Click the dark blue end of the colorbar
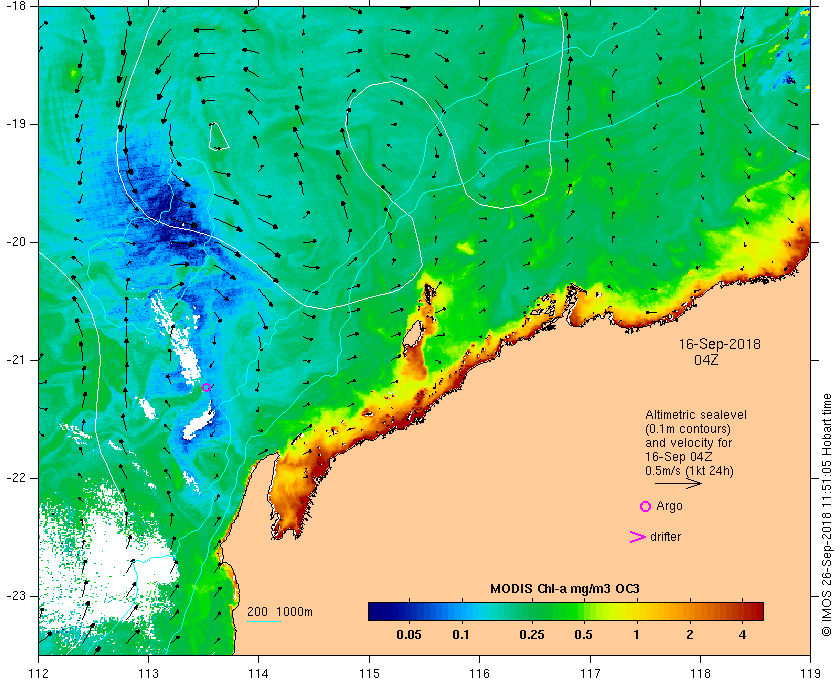Screen dimensions: 840x680 coord(378,611)
